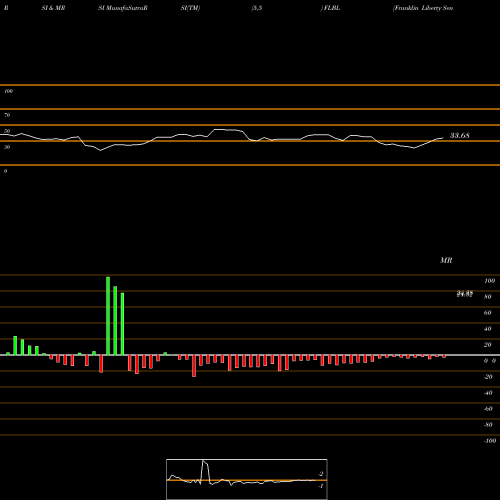The image size is (500, 500).
Task: Click the "SI & MR" header label
Action: (53, 8)
